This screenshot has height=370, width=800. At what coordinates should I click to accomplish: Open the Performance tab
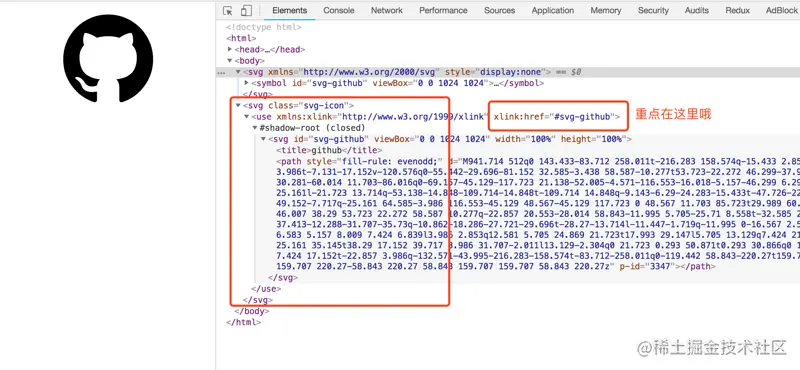(443, 10)
